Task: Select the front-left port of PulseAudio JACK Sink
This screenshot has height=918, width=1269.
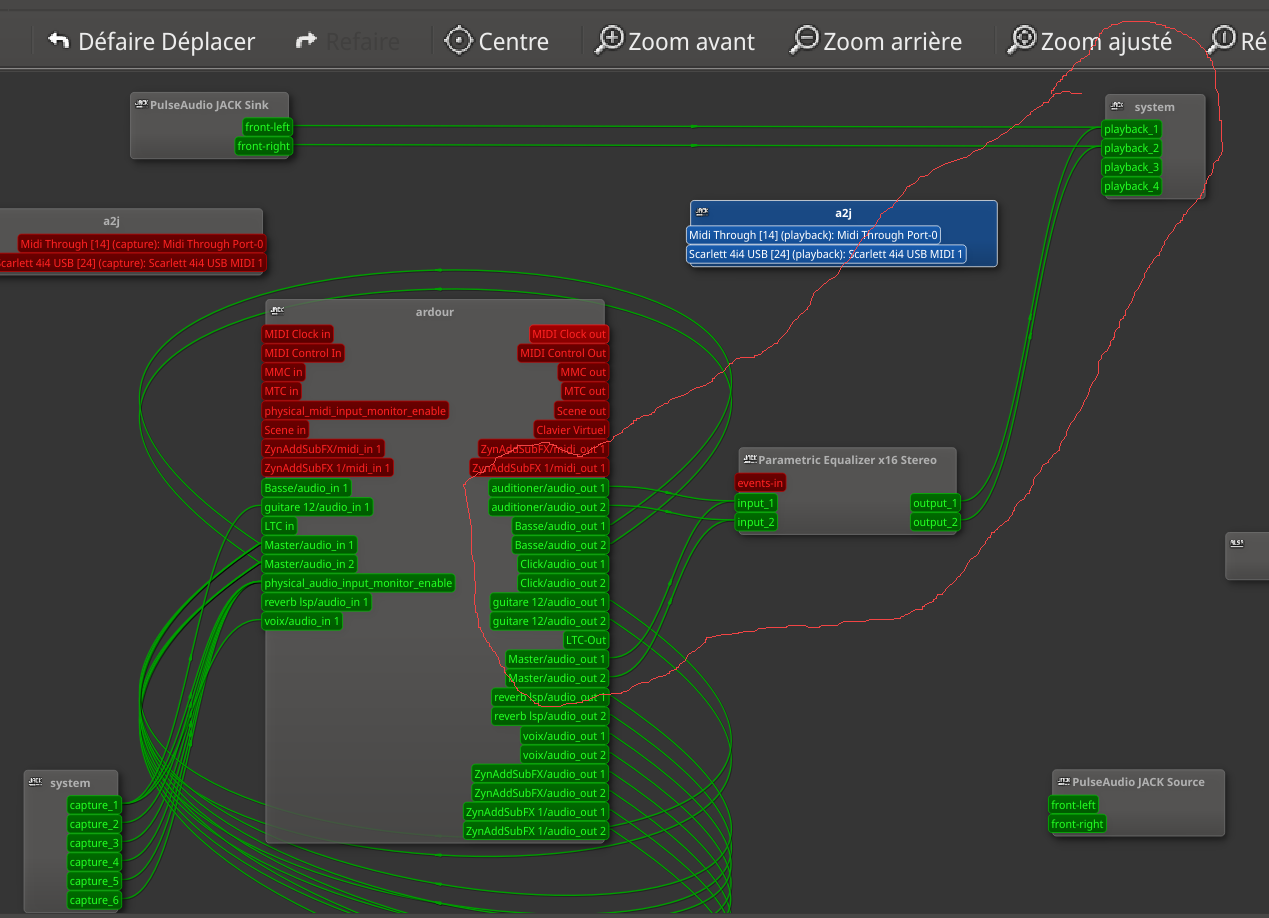Action: [x=267, y=127]
